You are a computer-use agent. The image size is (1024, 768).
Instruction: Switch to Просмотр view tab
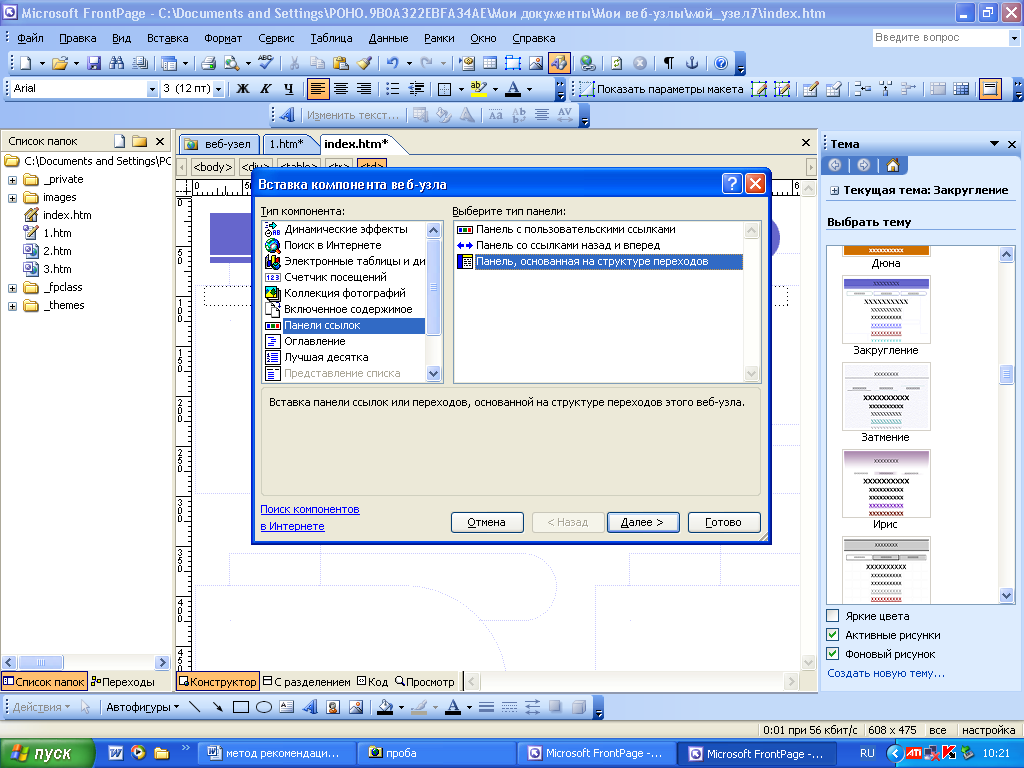coord(425,682)
